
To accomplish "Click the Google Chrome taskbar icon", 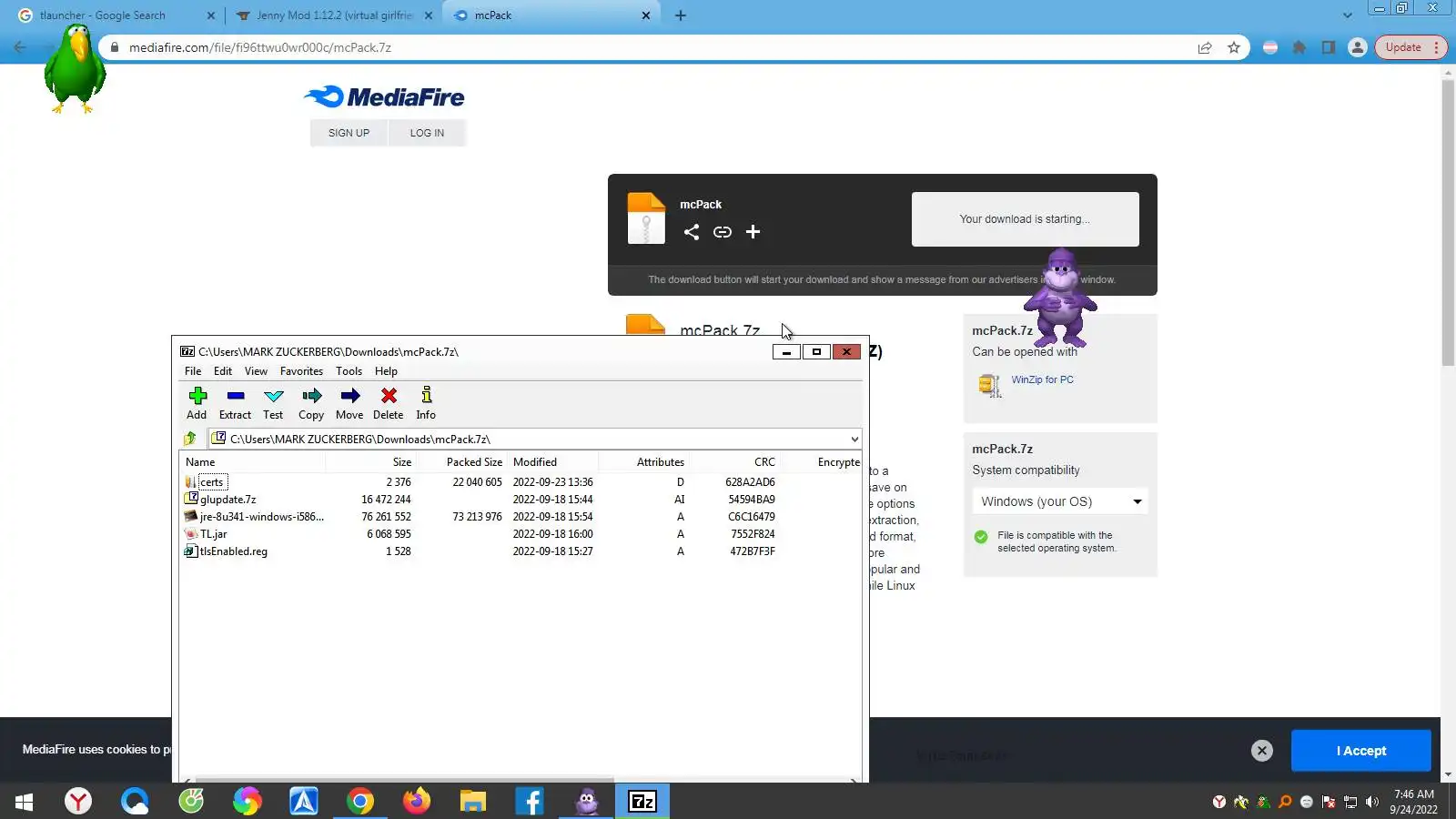I will 360,801.
